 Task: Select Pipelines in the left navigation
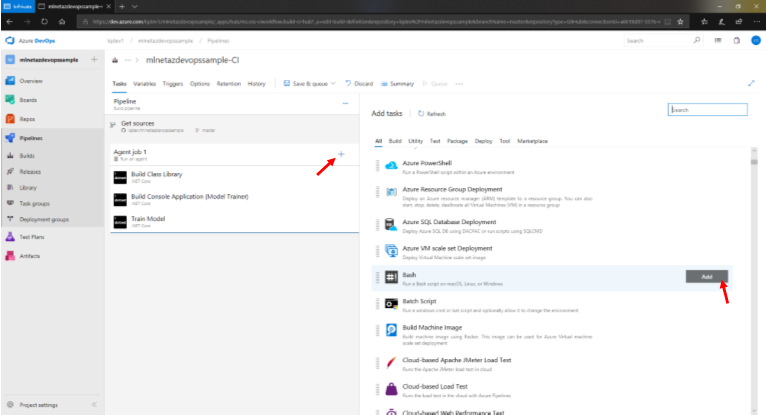[x=31, y=138]
